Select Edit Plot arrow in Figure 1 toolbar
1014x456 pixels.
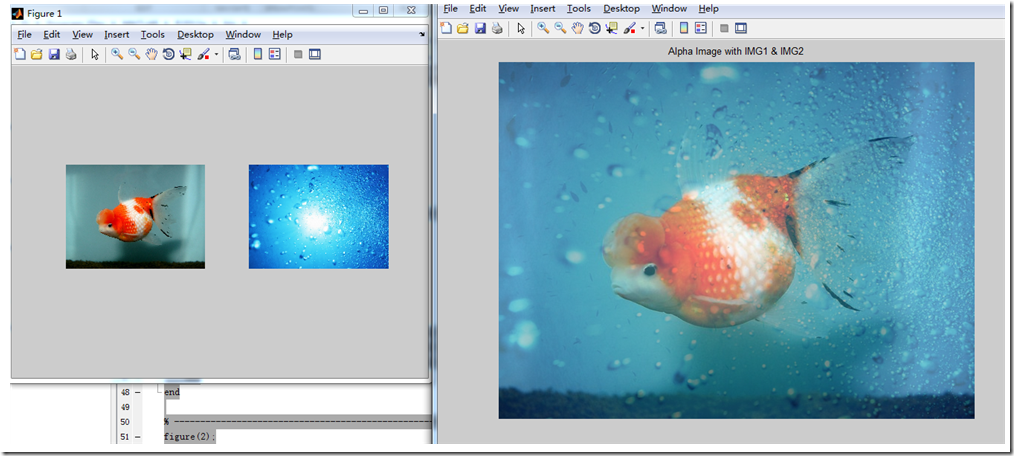pyautogui.click(x=94, y=54)
